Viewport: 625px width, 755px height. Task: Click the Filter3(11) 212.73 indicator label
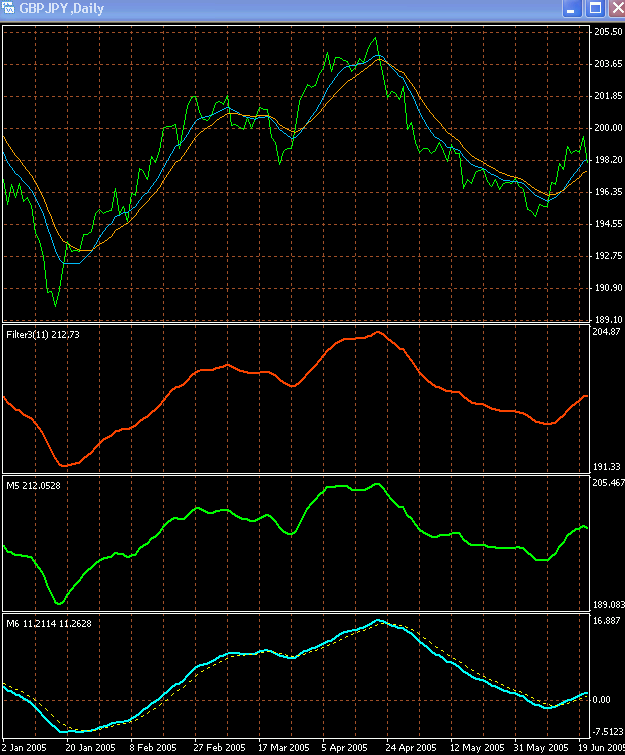(x=43, y=335)
